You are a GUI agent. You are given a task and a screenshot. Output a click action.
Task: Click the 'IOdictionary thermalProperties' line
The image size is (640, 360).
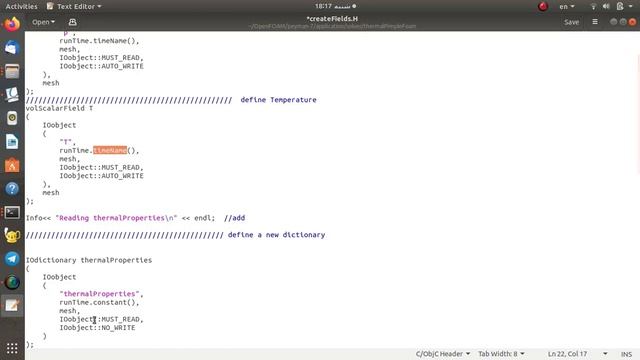pos(89,260)
